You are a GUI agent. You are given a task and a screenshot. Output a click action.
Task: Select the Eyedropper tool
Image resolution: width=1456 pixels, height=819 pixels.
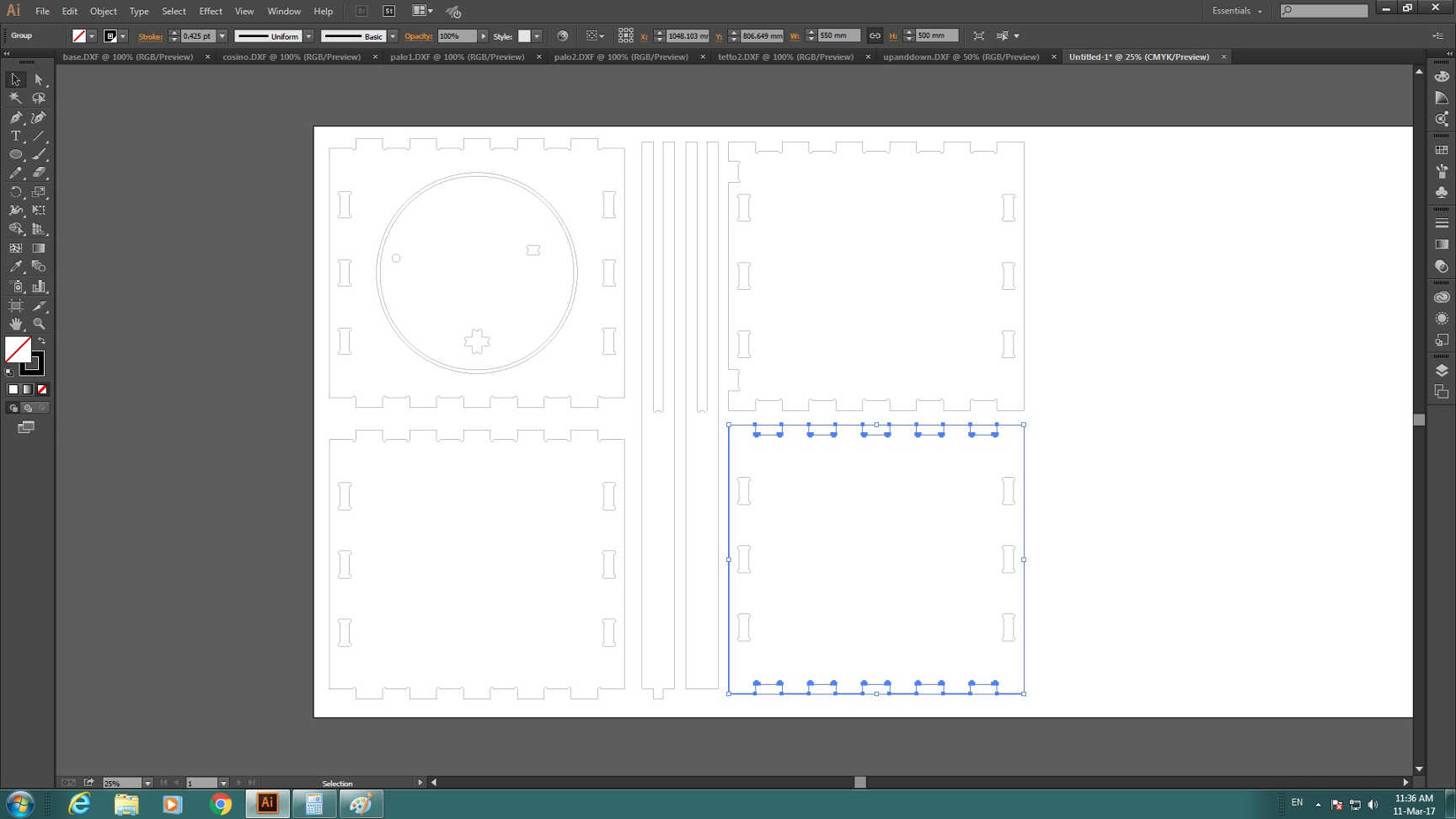pos(15,267)
